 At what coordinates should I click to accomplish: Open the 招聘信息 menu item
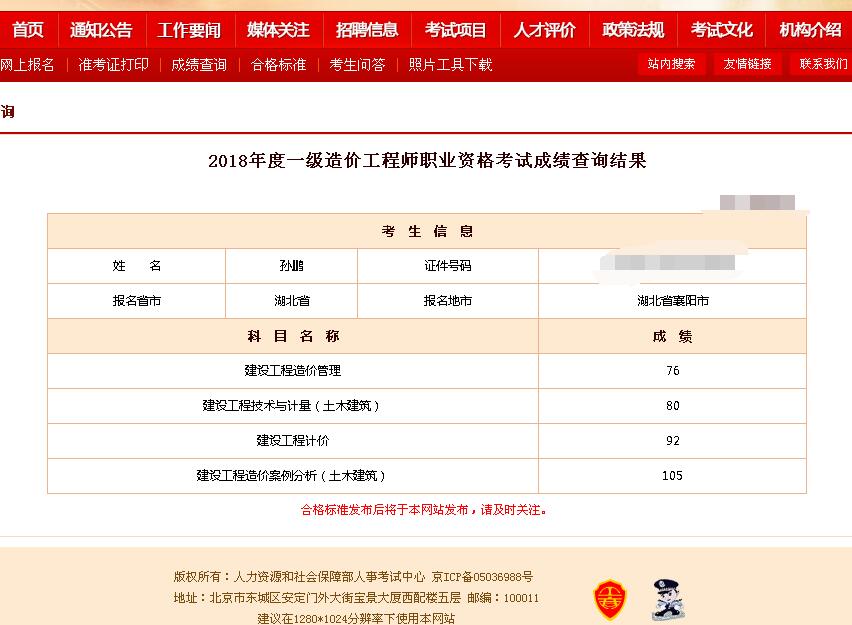click(x=367, y=30)
